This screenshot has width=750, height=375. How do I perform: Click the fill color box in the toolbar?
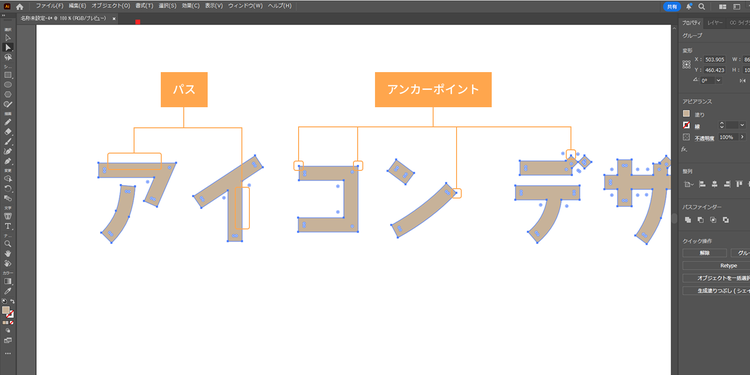click(x=6, y=310)
